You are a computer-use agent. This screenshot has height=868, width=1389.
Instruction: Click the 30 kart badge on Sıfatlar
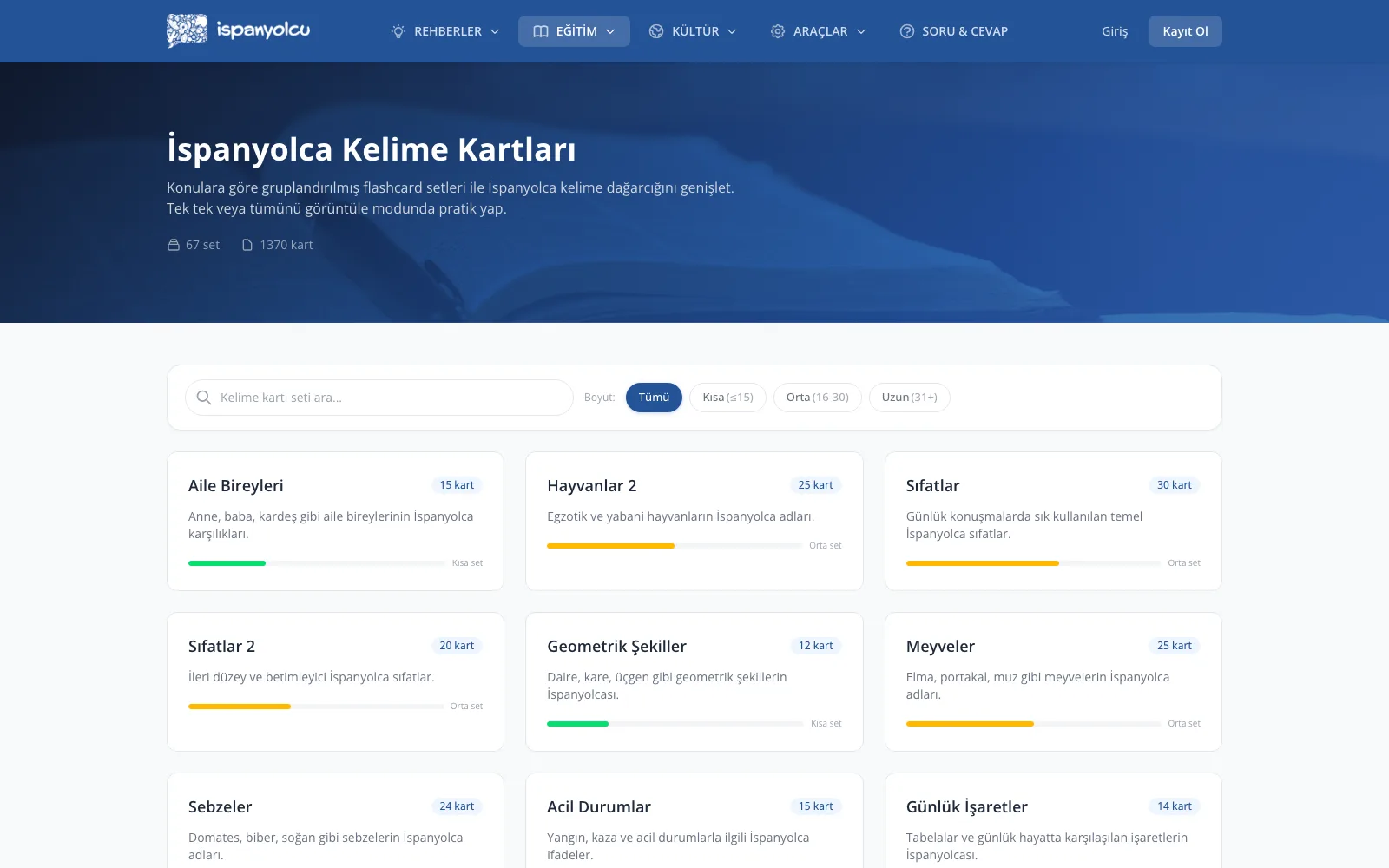tap(1174, 485)
